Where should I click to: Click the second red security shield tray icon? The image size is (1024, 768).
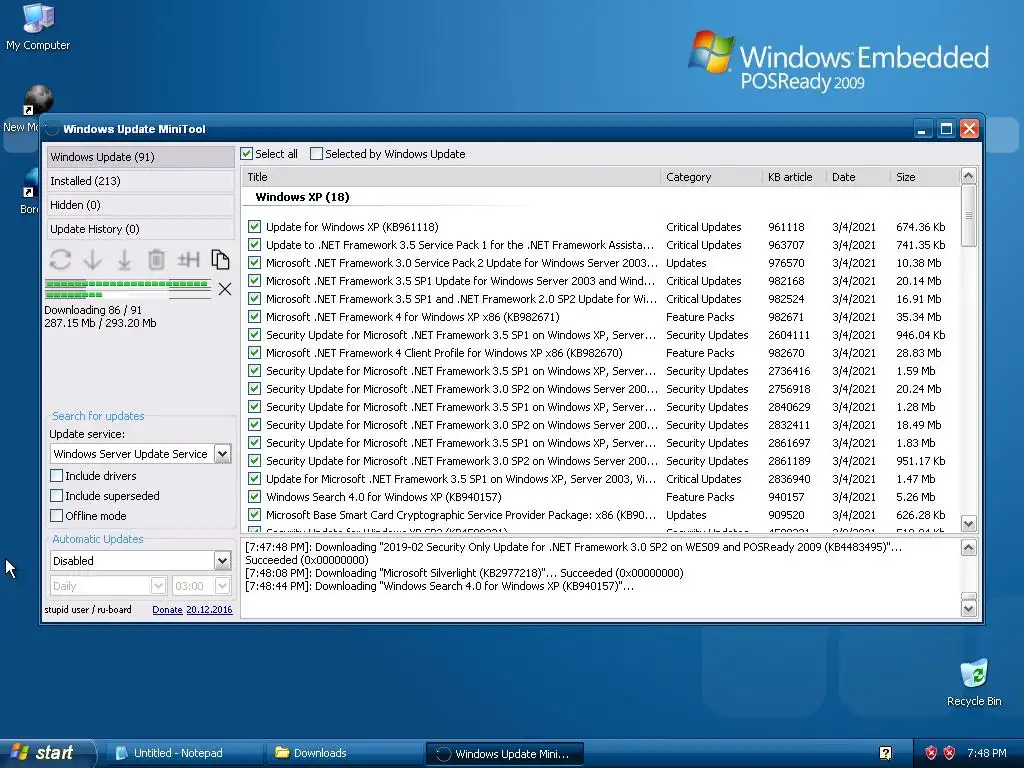tap(950, 753)
